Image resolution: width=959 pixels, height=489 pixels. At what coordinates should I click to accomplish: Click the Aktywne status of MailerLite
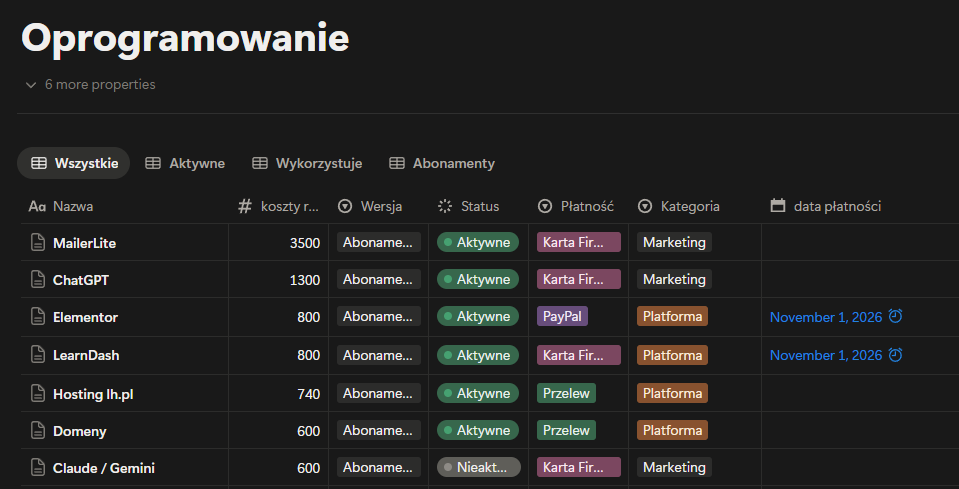tap(478, 242)
